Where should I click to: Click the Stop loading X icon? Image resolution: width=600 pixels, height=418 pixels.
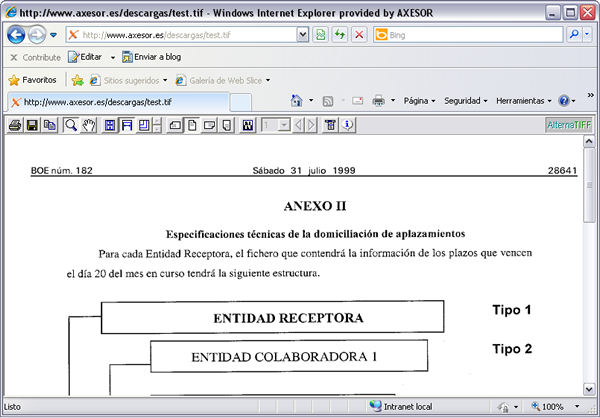point(359,35)
